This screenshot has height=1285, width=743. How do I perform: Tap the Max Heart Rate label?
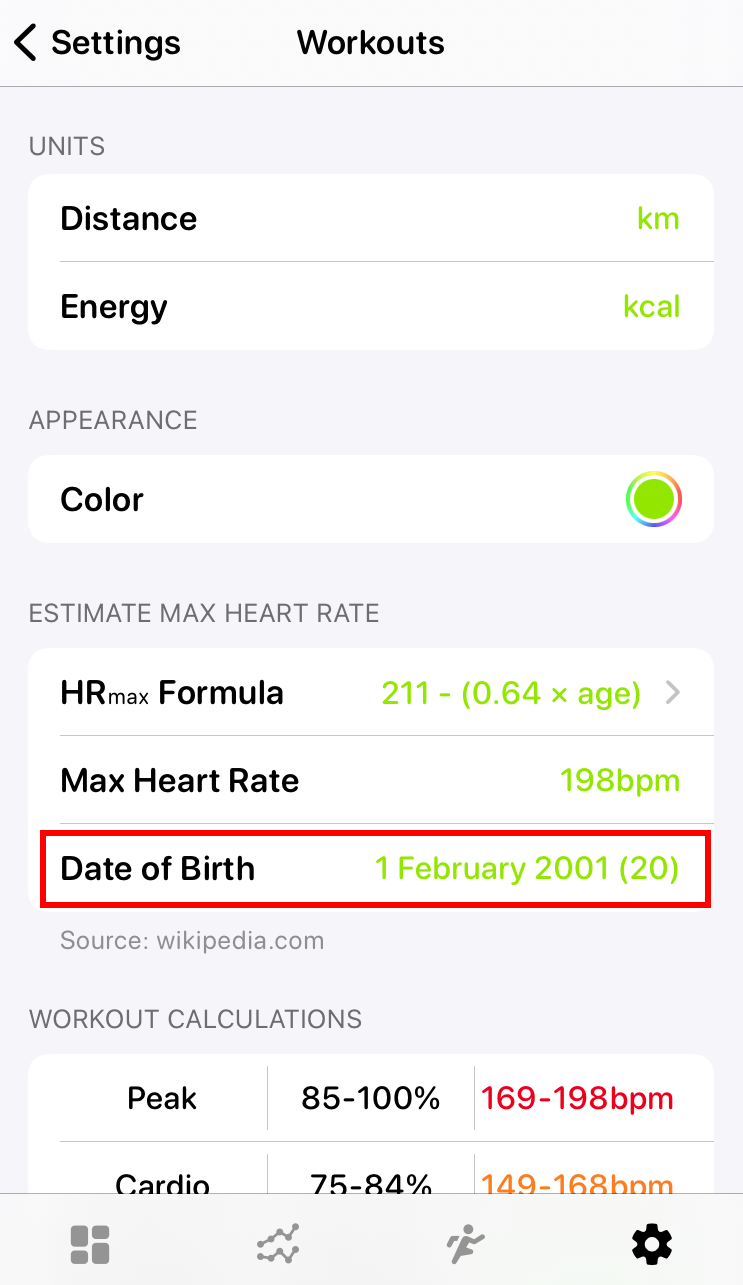pos(180,780)
